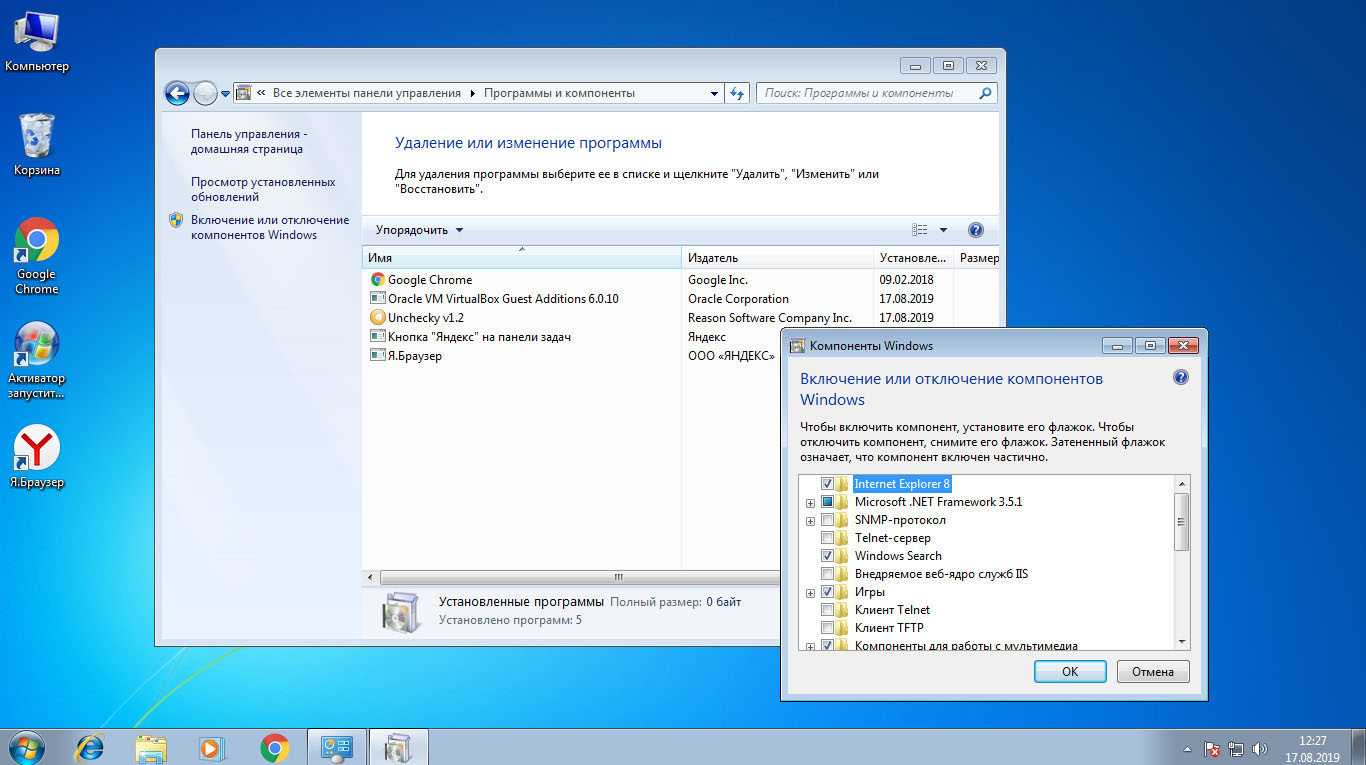
Task: Click Программы и компоненты breadcrumb
Action: click(559, 93)
